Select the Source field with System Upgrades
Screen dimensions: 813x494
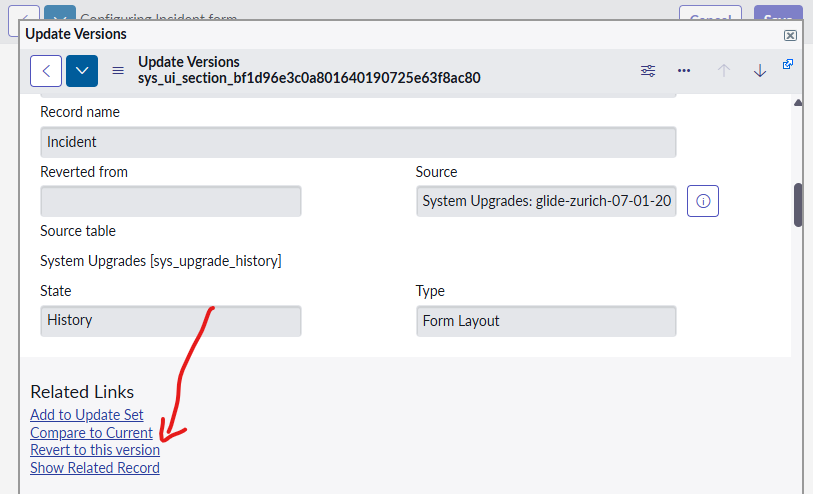click(546, 202)
